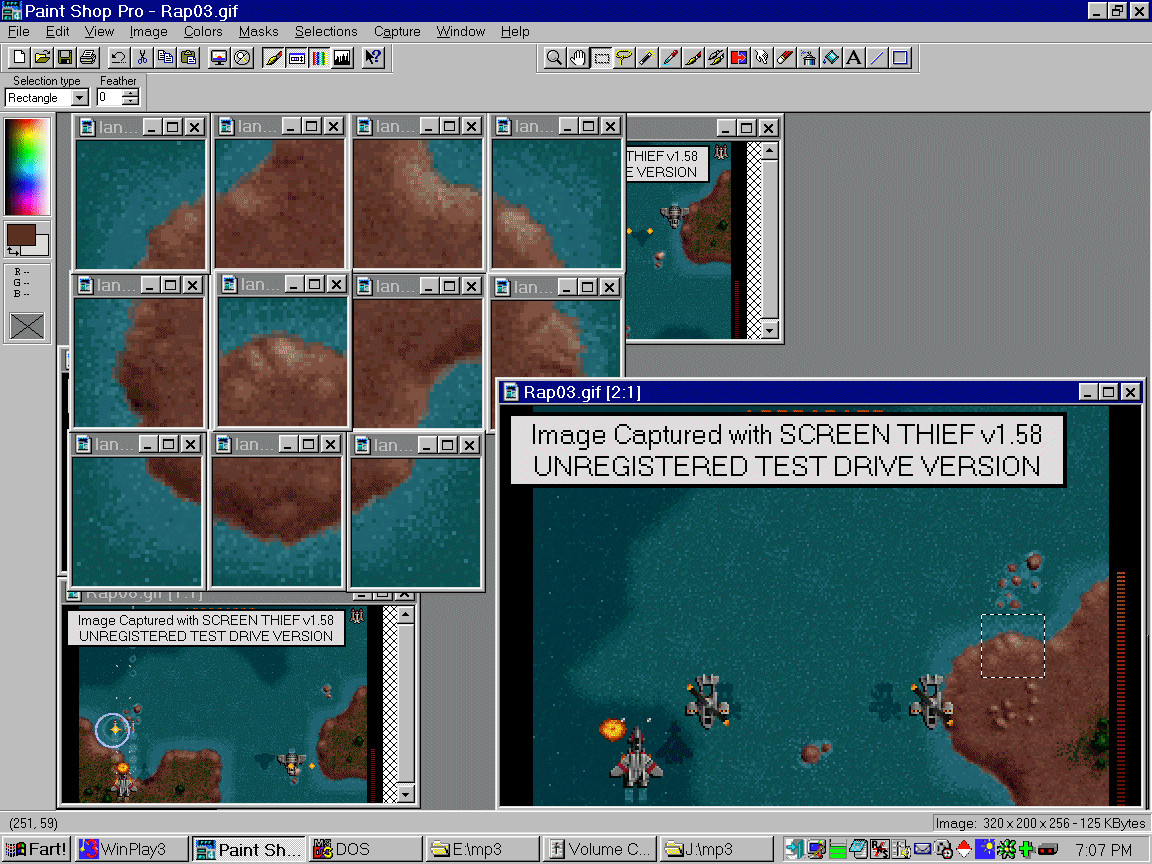The height and width of the screenshot is (864, 1152).
Task: Select the Airbrush spray can tool
Action: coord(807,58)
